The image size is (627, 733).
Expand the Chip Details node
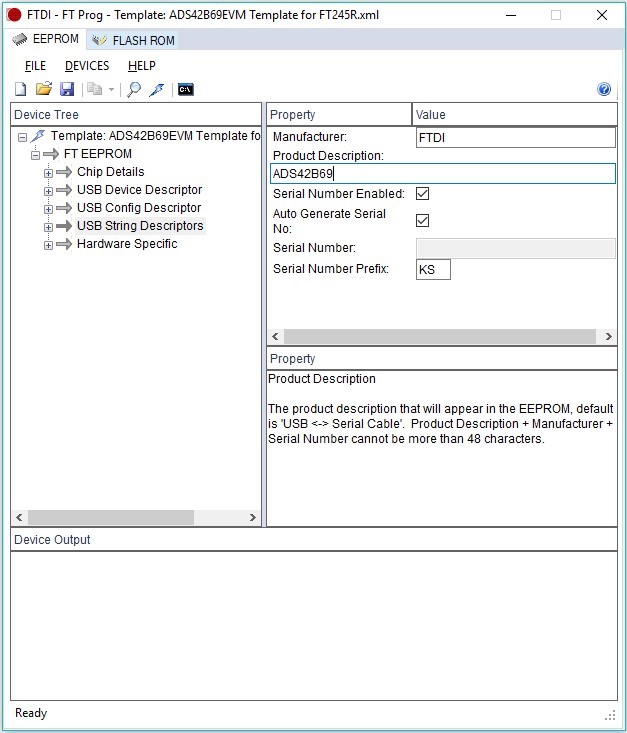pos(48,173)
